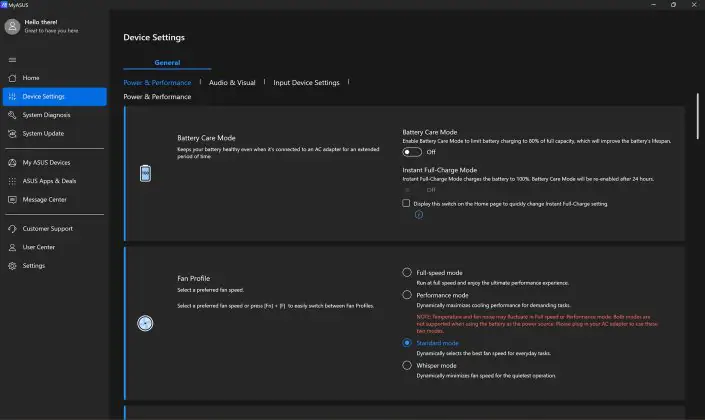
Task: Click the Device Settings sliders icon
Action: pos(12,96)
